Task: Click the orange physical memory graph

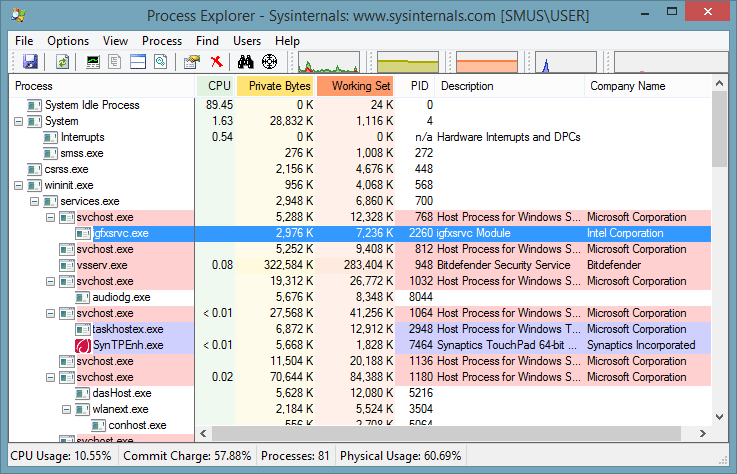Action: click(x=486, y=62)
